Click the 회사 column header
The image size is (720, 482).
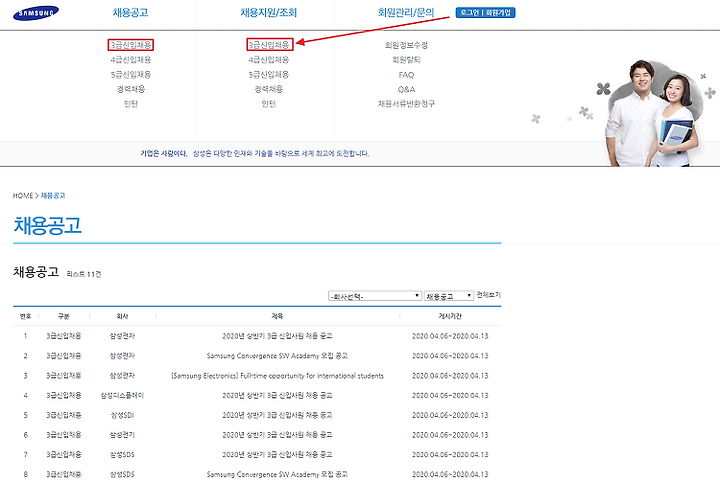[122, 316]
